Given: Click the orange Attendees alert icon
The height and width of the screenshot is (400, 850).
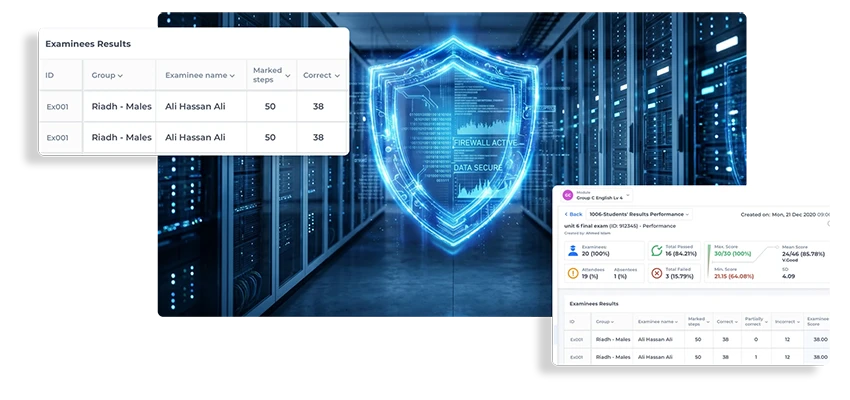Looking at the screenshot, I should tap(573, 273).
